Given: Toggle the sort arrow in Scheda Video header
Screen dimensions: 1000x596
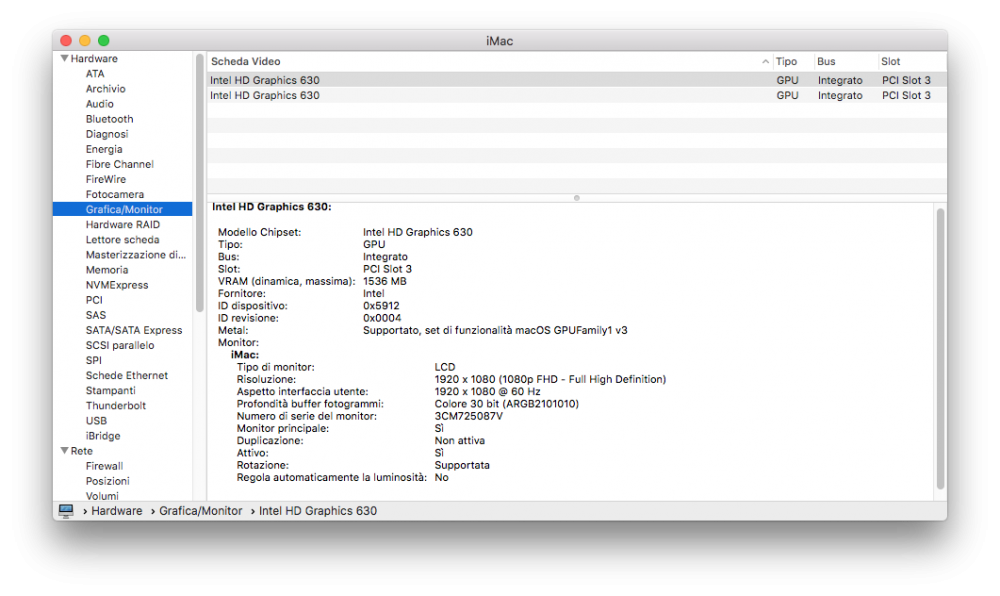Looking at the screenshot, I should [765, 61].
